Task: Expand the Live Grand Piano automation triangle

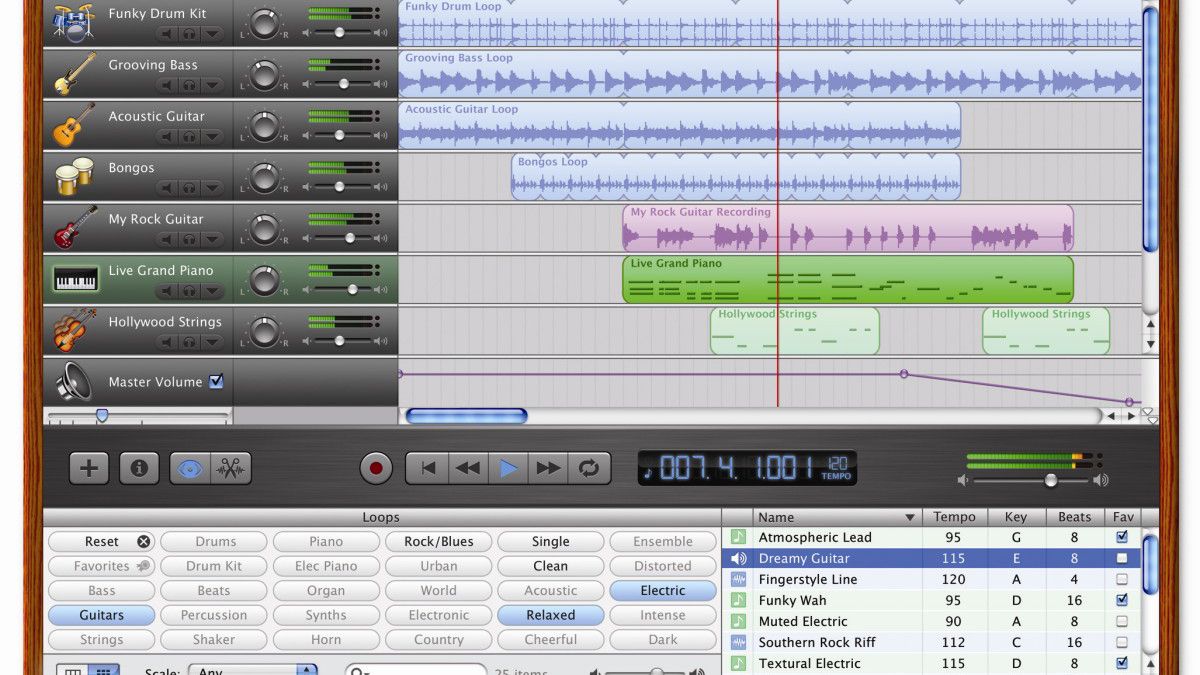Action: (x=212, y=291)
